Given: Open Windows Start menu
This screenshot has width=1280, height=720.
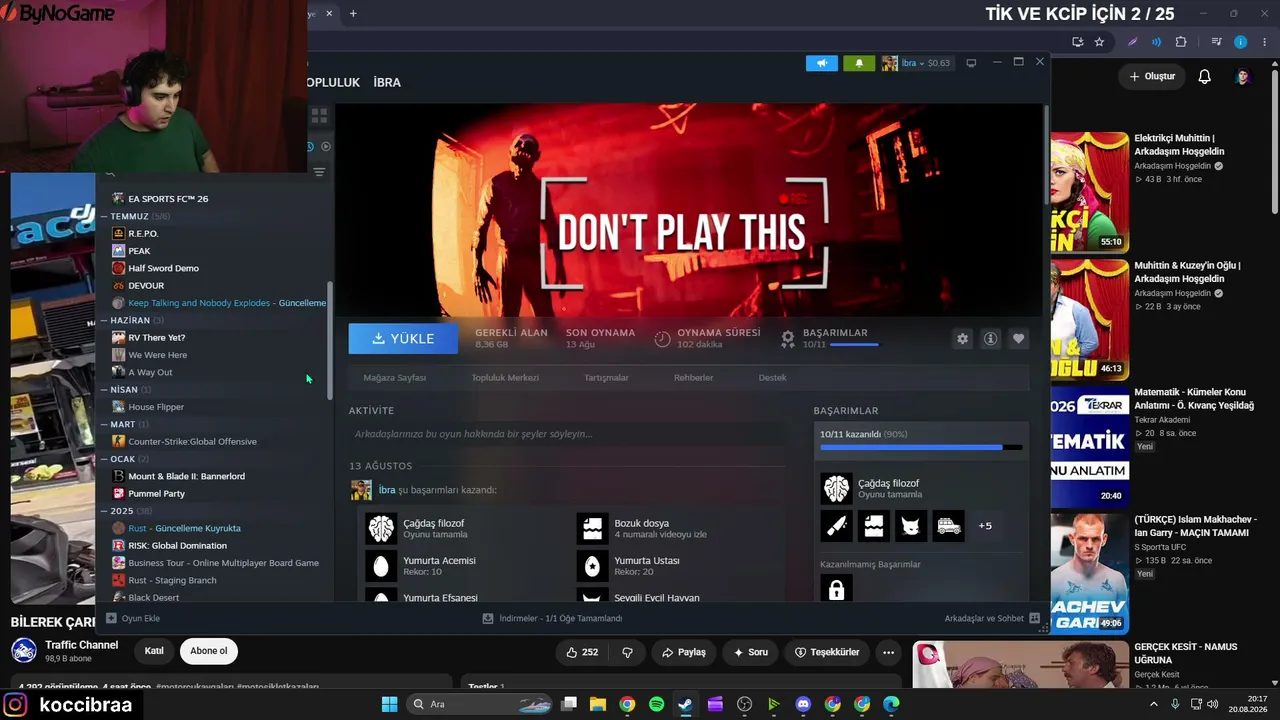Looking at the screenshot, I should pos(390,704).
